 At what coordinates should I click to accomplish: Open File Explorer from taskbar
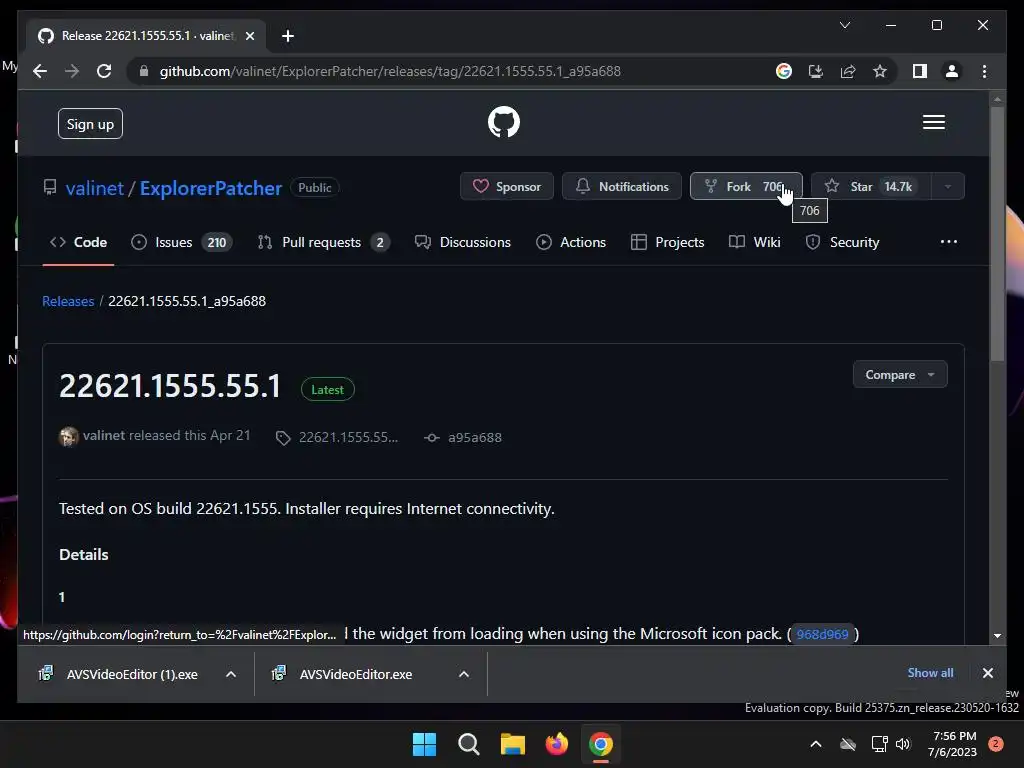click(513, 744)
